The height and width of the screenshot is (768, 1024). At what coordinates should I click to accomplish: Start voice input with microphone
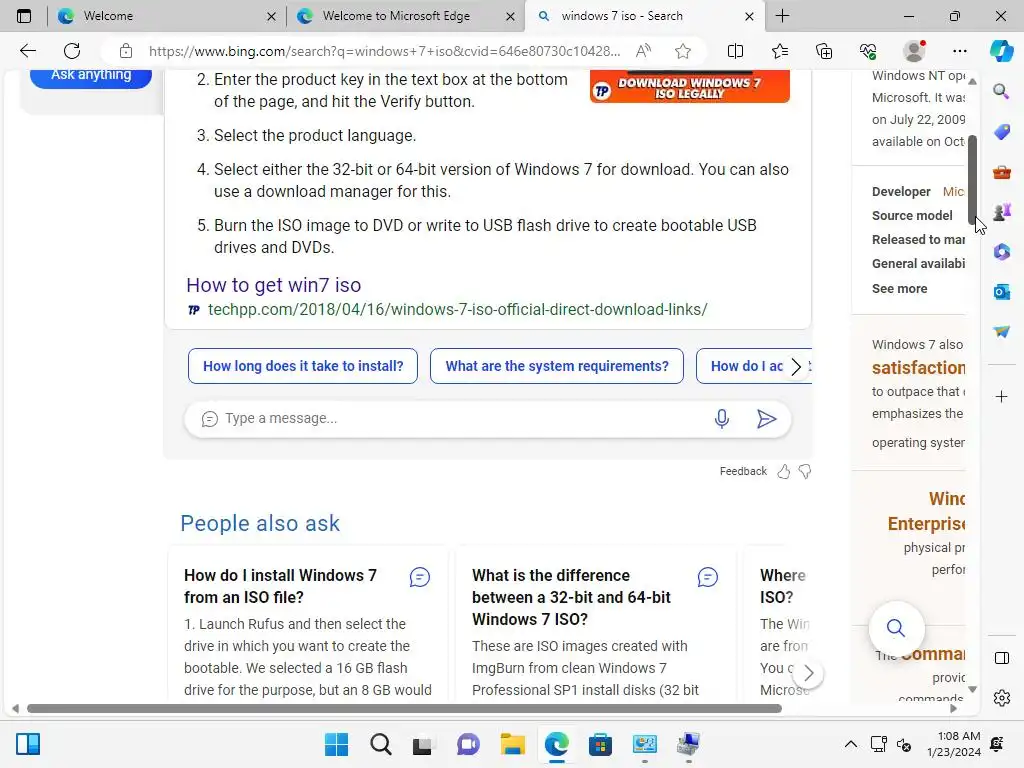click(722, 419)
